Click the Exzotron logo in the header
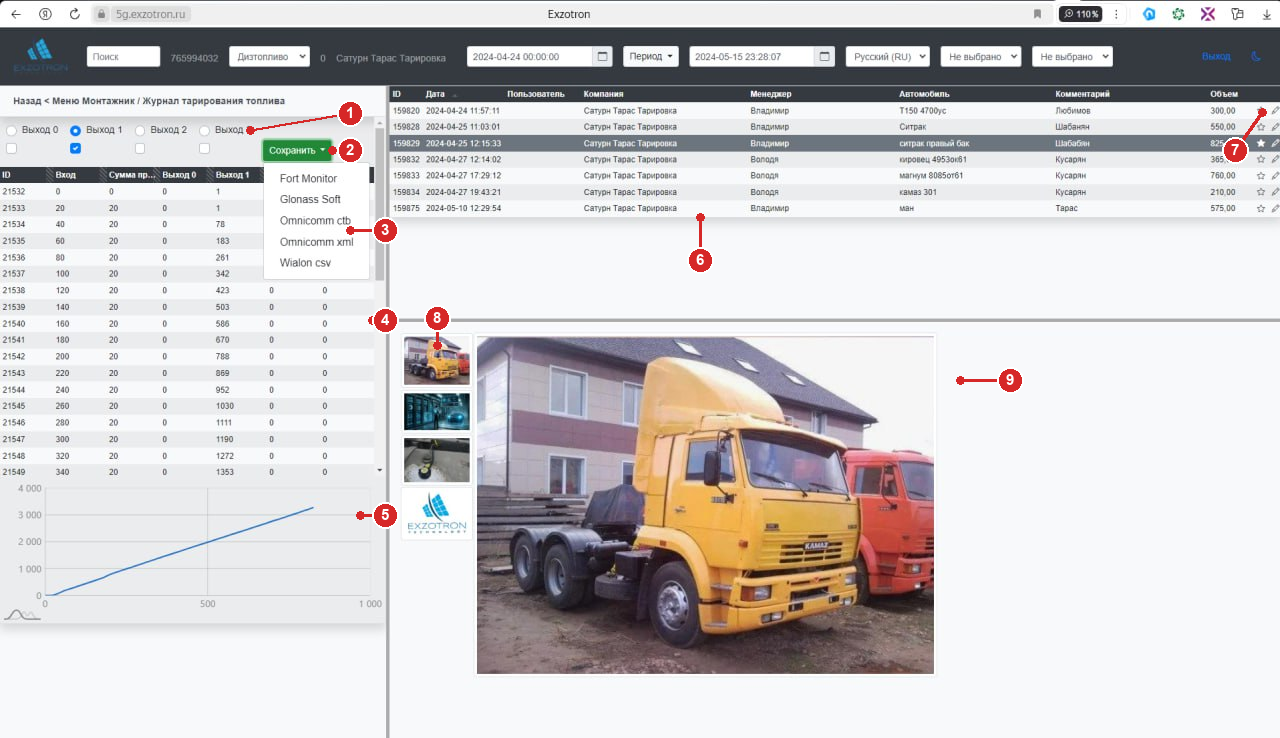The width and height of the screenshot is (1280, 738). (x=41, y=56)
